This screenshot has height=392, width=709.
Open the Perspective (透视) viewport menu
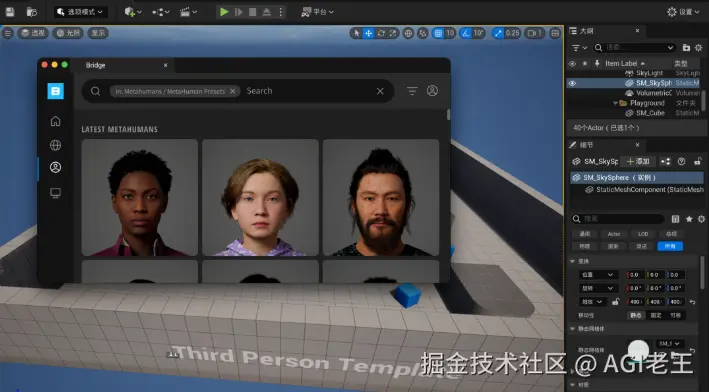point(33,33)
